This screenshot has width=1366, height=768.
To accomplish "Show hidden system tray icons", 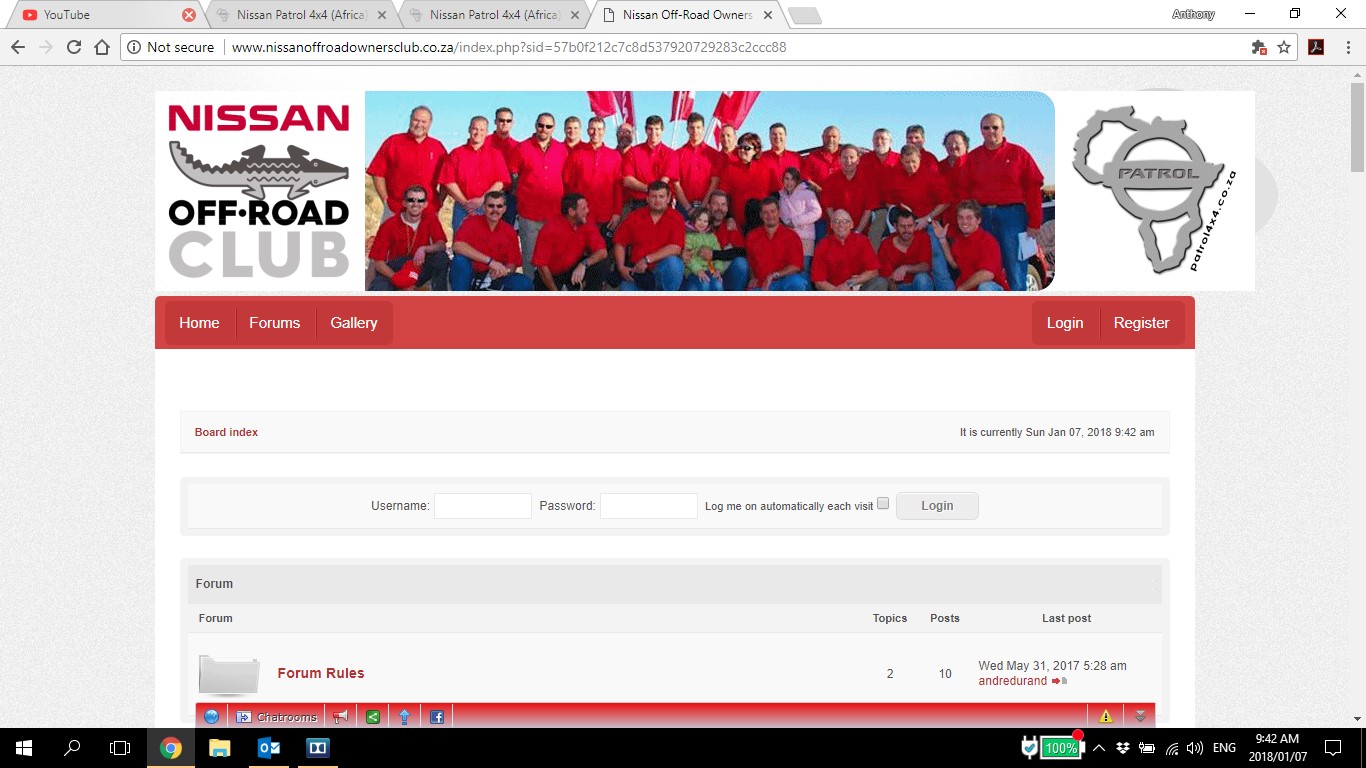I will tap(1099, 748).
